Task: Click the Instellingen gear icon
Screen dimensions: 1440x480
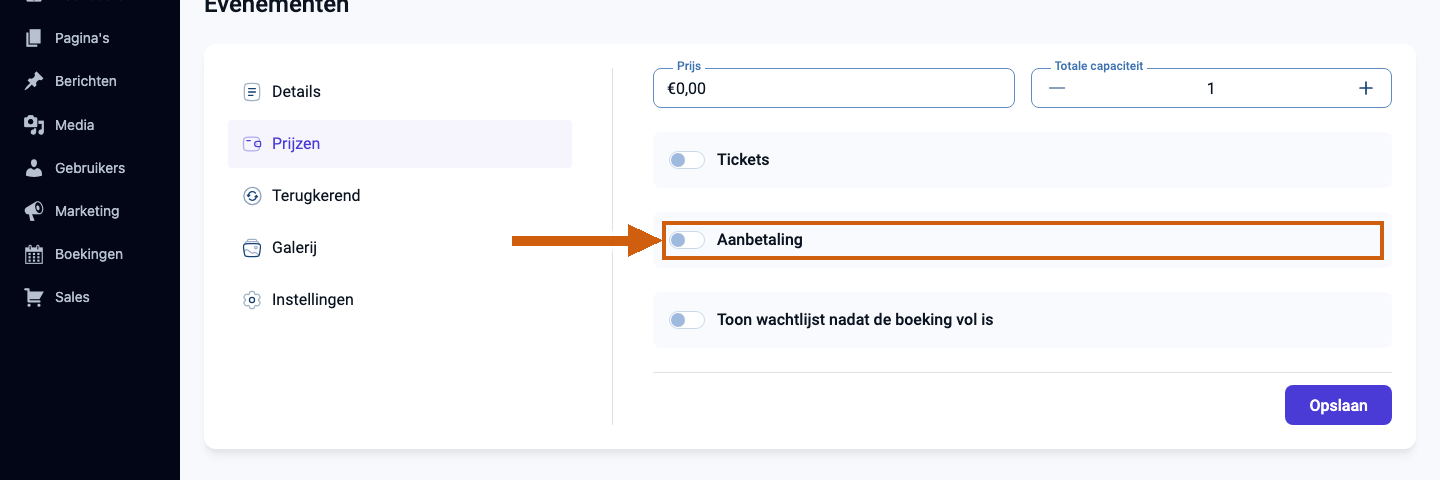Action: click(x=252, y=300)
